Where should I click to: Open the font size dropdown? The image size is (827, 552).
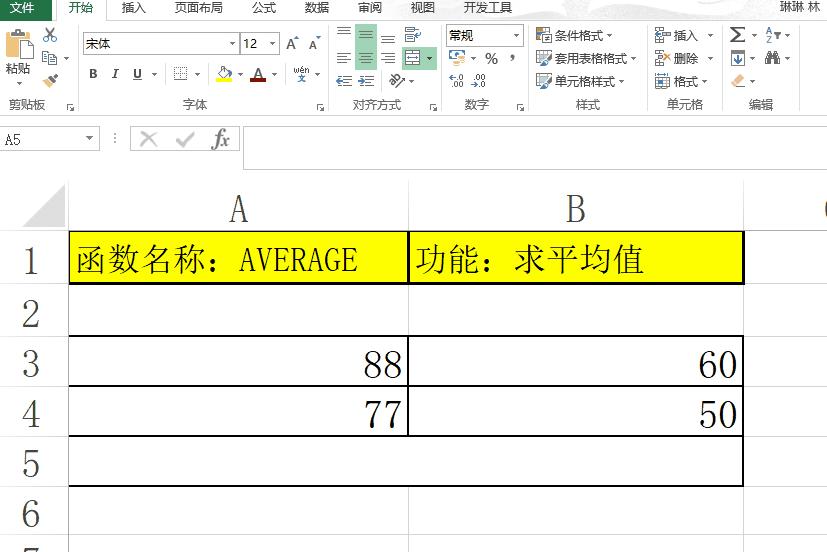272,44
